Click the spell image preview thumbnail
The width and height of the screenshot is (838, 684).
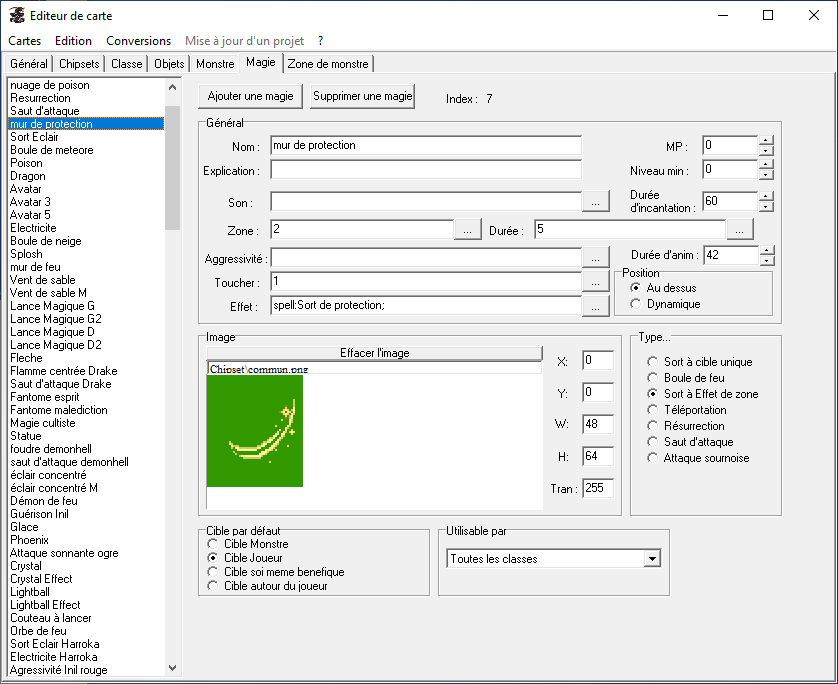click(255, 431)
